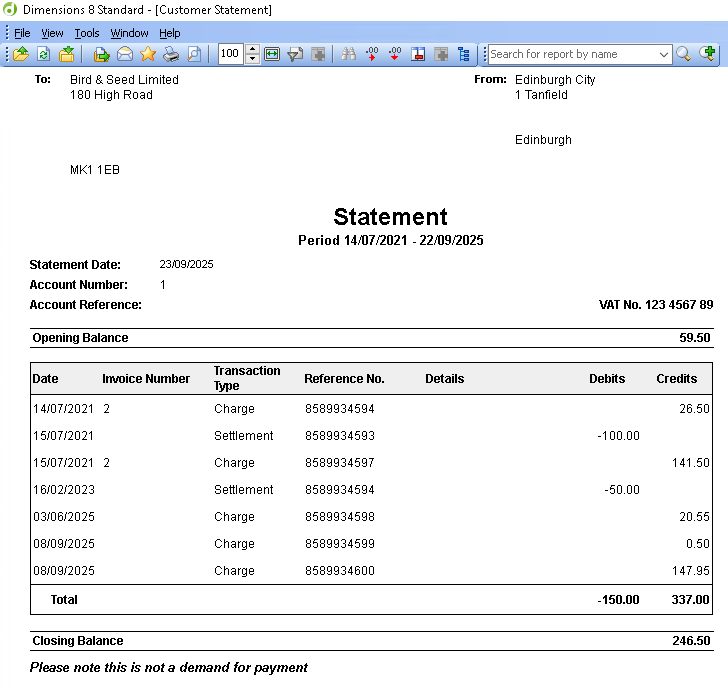Print the customer statement
Viewport: 728px width, 691px height.
(x=171, y=54)
